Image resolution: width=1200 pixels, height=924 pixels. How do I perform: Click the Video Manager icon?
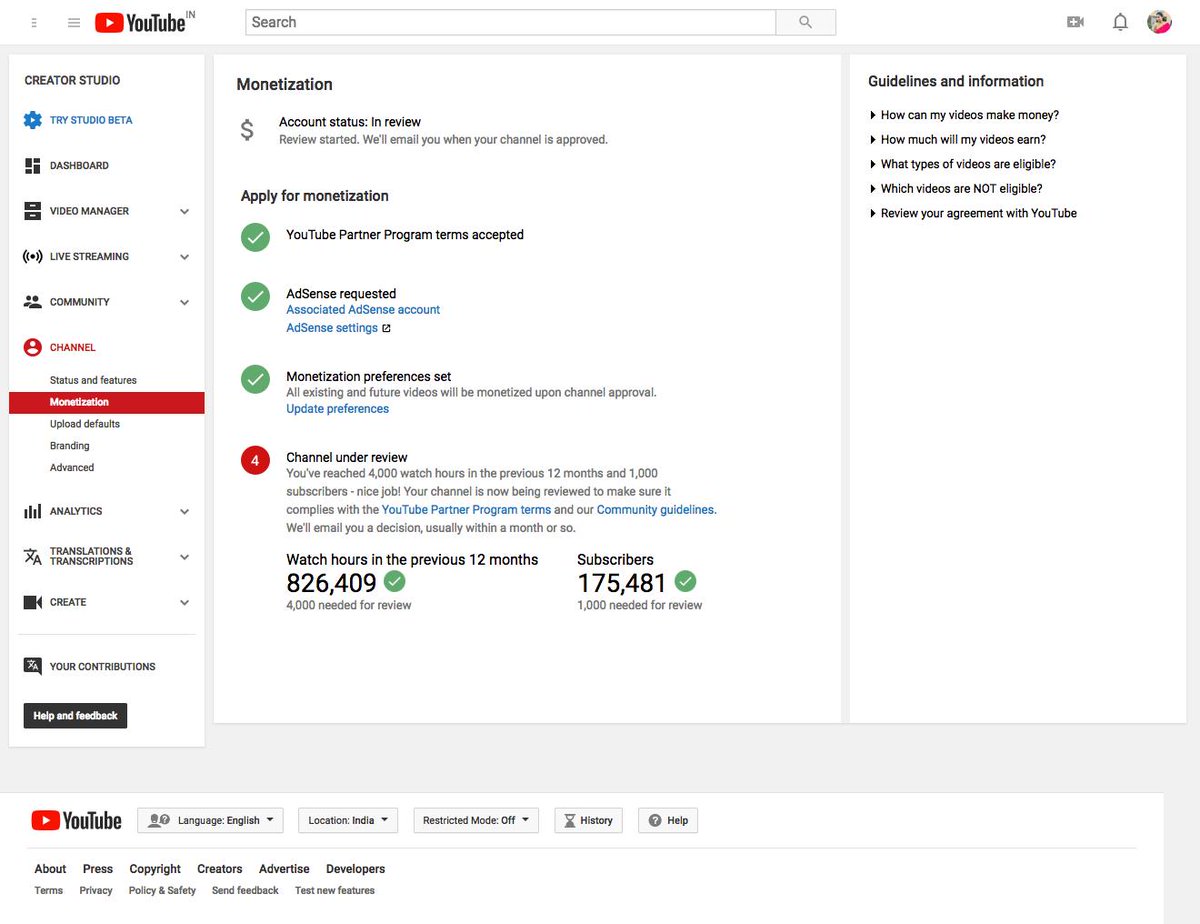tap(33, 211)
